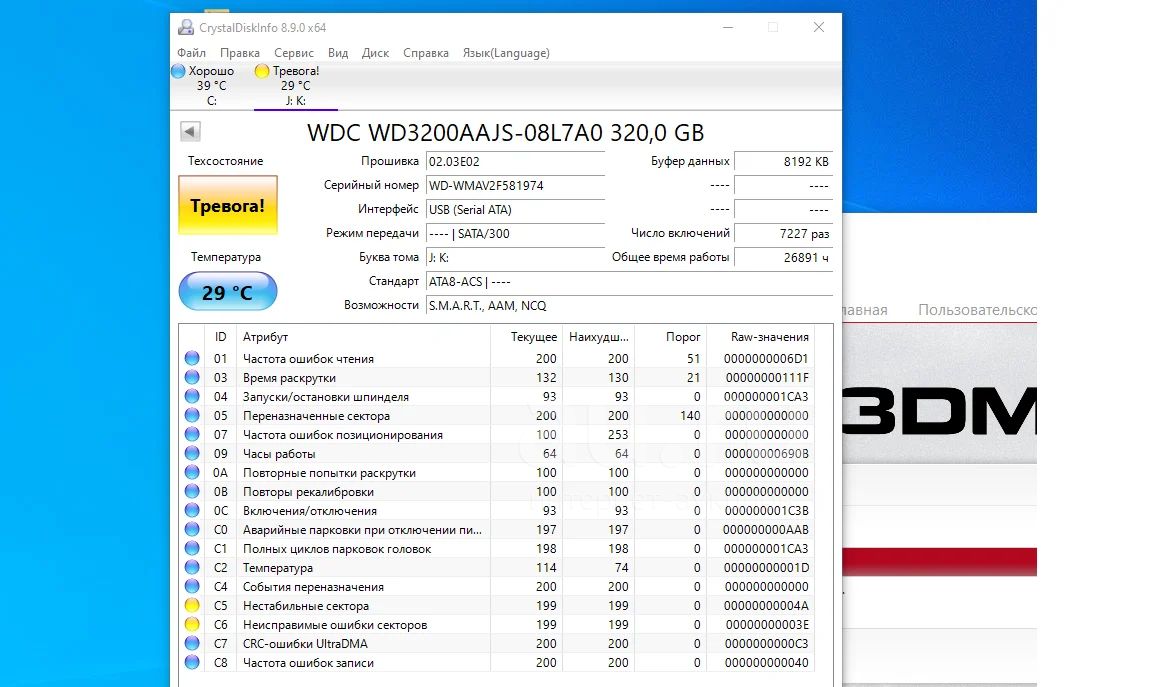The height and width of the screenshot is (687, 1152).
Task: Click status dot for Запуски/остановки шпинделя
Action: click(192, 397)
